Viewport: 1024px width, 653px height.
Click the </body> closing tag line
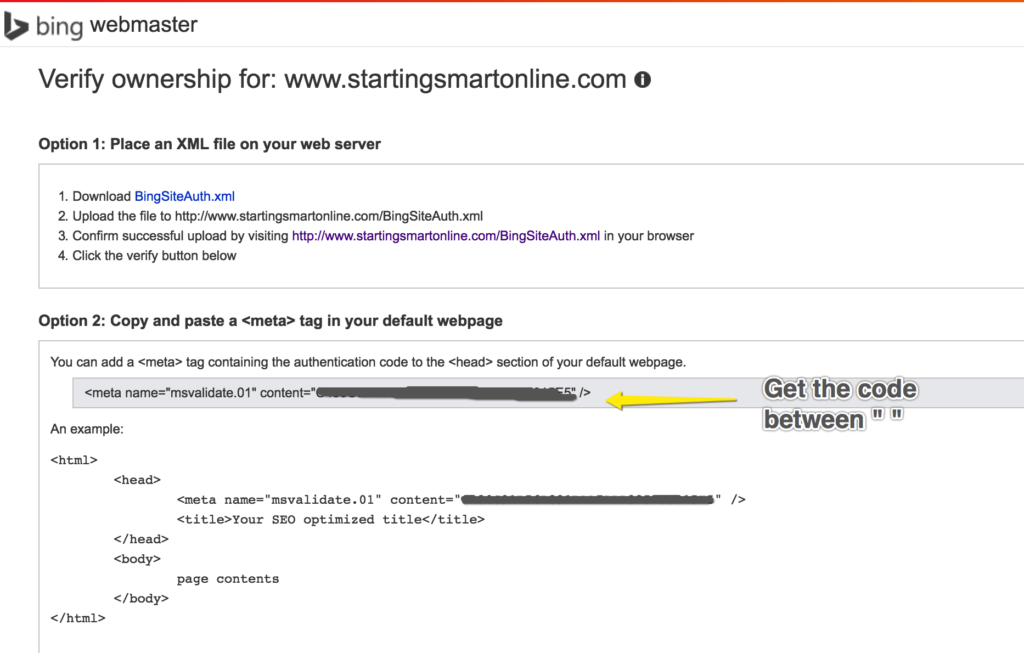click(141, 599)
